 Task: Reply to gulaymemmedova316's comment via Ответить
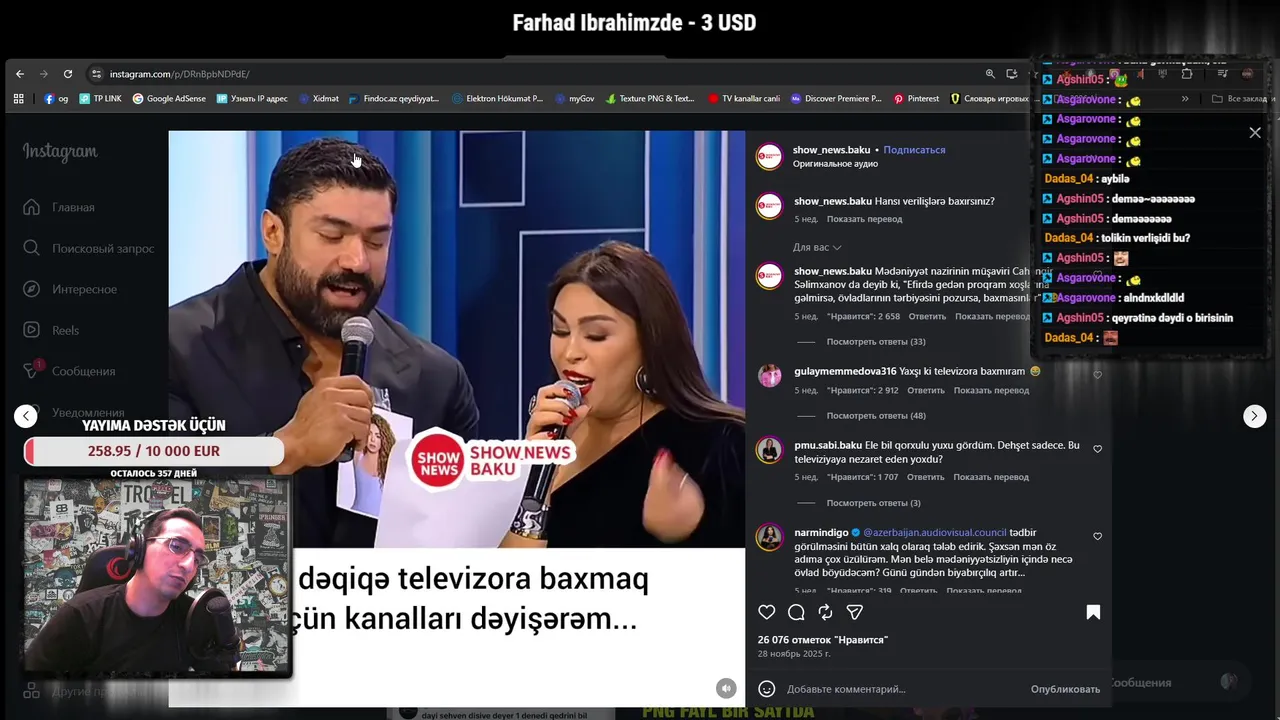pos(925,391)
